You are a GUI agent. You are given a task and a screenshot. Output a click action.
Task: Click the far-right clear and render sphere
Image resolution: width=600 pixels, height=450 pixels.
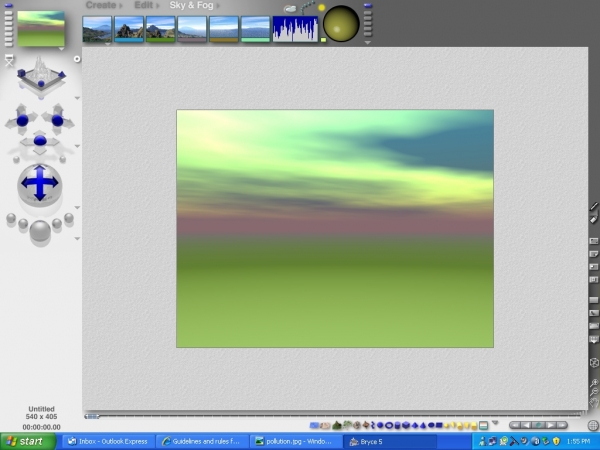[x=69, y=218]
